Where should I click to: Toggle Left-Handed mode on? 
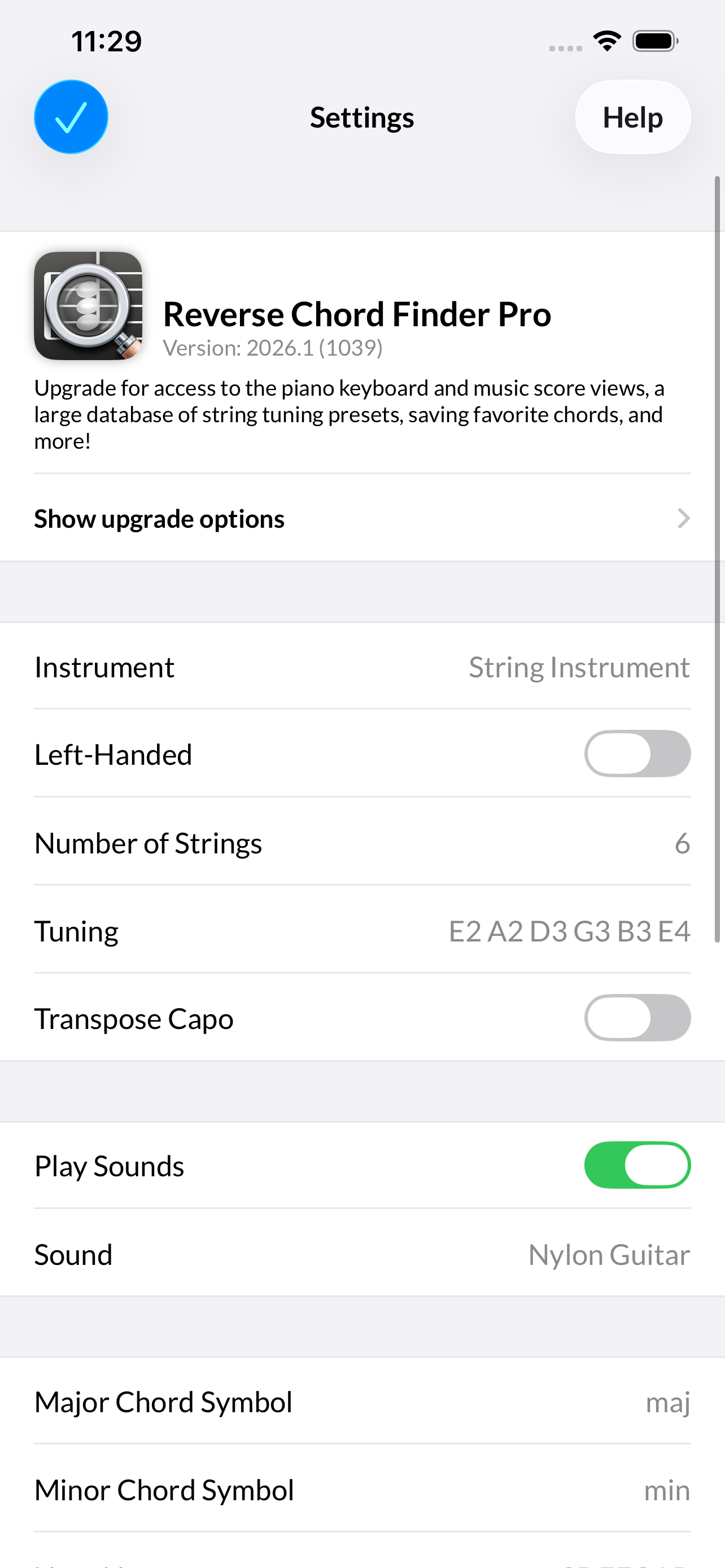[x=637, y=754]
